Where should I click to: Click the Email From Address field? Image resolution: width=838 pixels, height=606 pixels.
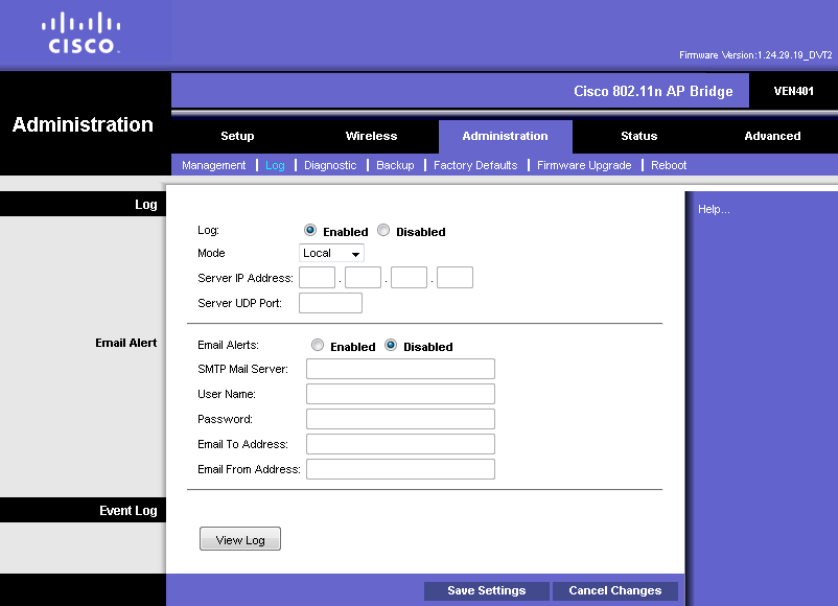[x=400, y=469]
